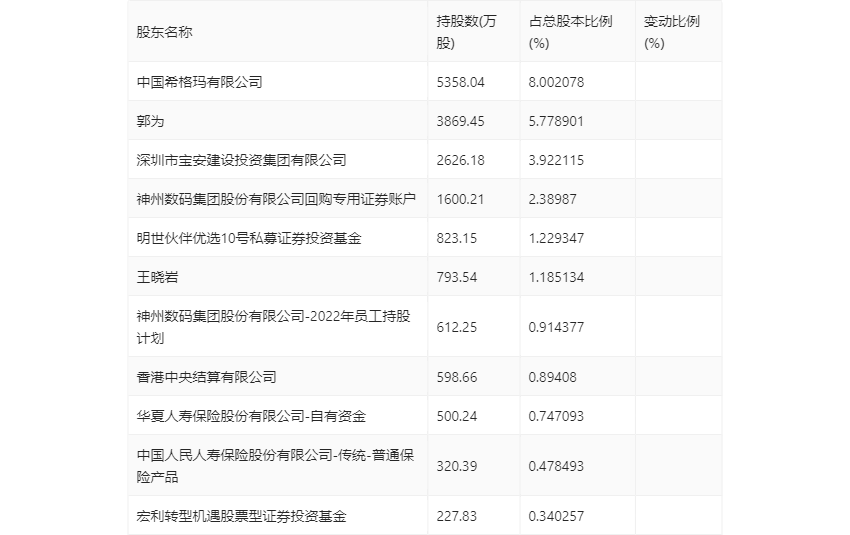850x535 pixels.
Task: Select shareholder 深圳市宝安建设投资集团有限公司
Action: (241, 160)
